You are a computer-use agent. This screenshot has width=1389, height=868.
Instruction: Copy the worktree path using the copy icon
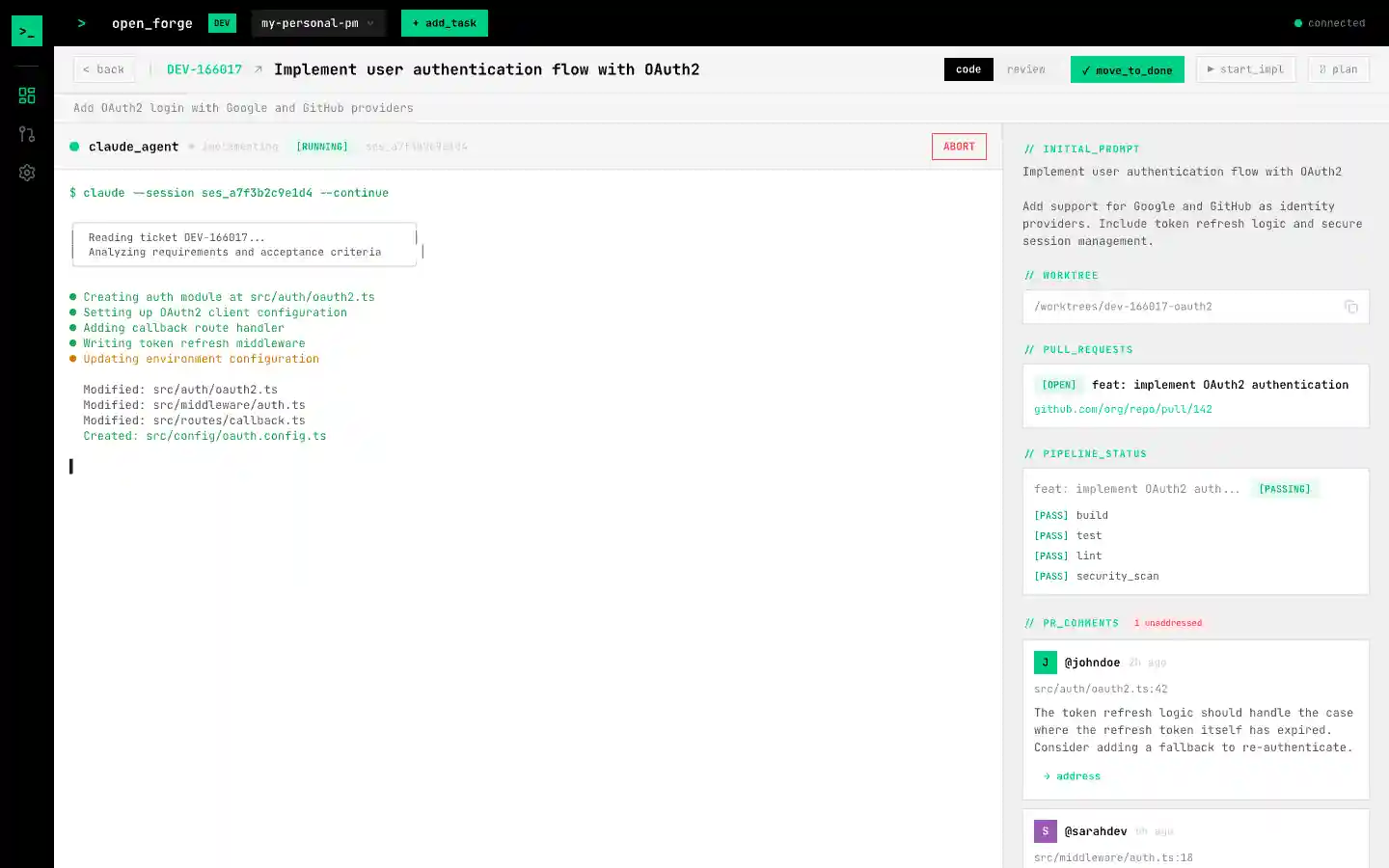[1350, 306]
